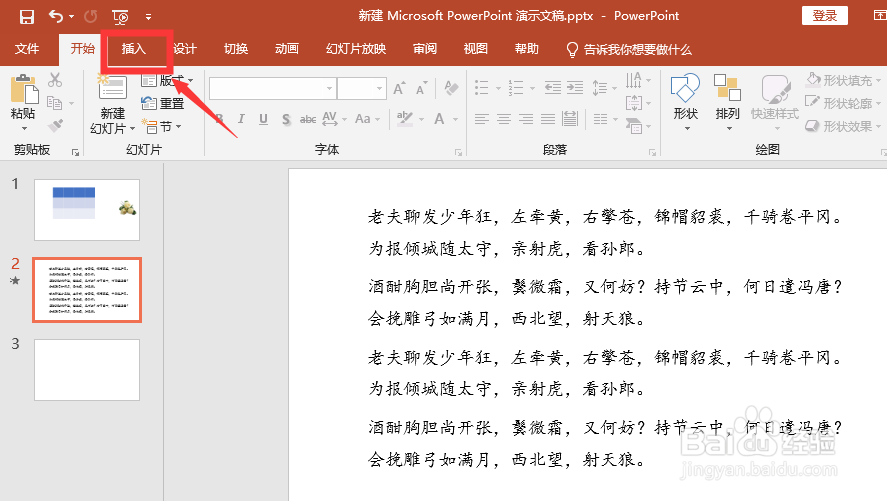Click numbering list icon
This screenshot has width=887, height=501.
pos(516,88)
